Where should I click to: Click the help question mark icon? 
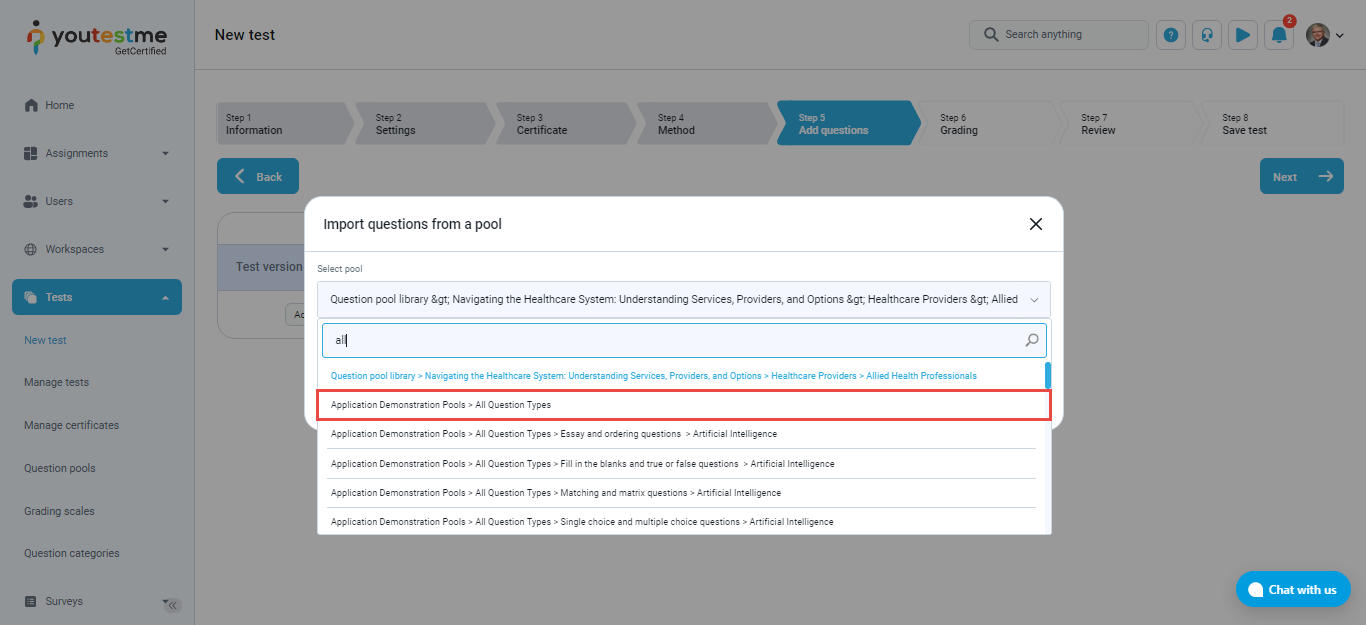(1170, 35)
